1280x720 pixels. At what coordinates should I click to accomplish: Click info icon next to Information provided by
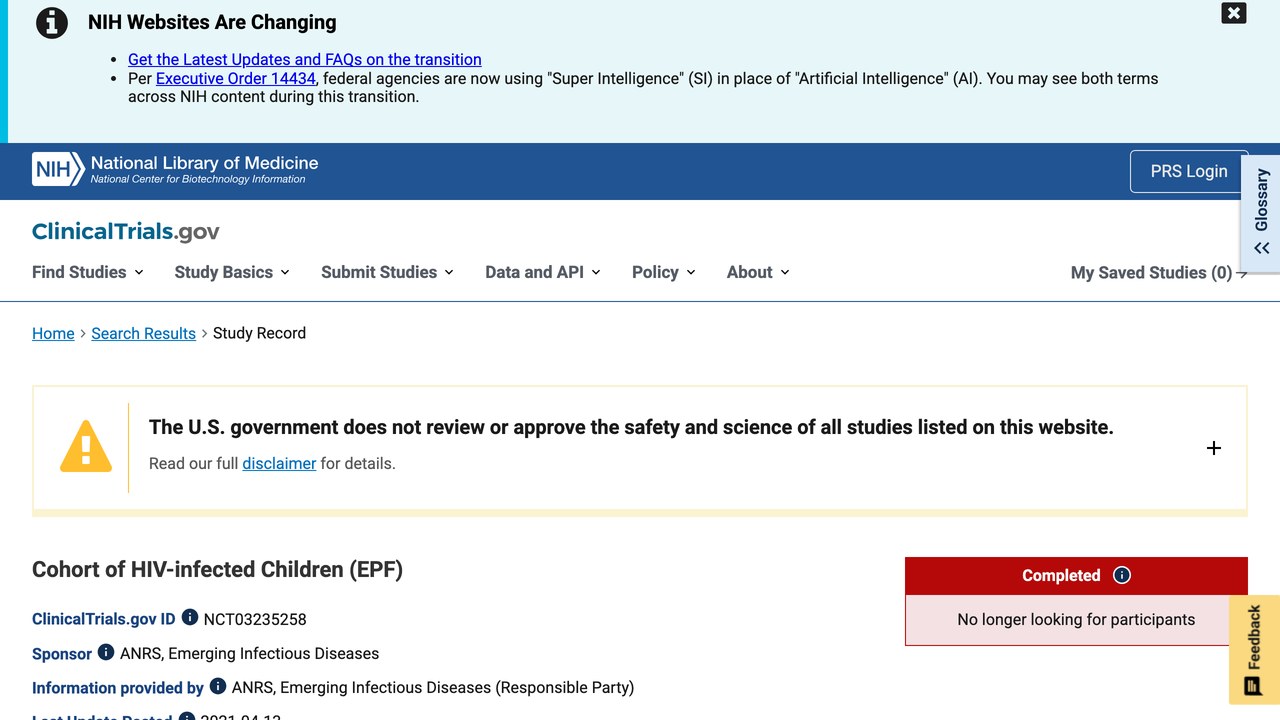[218, 686]
